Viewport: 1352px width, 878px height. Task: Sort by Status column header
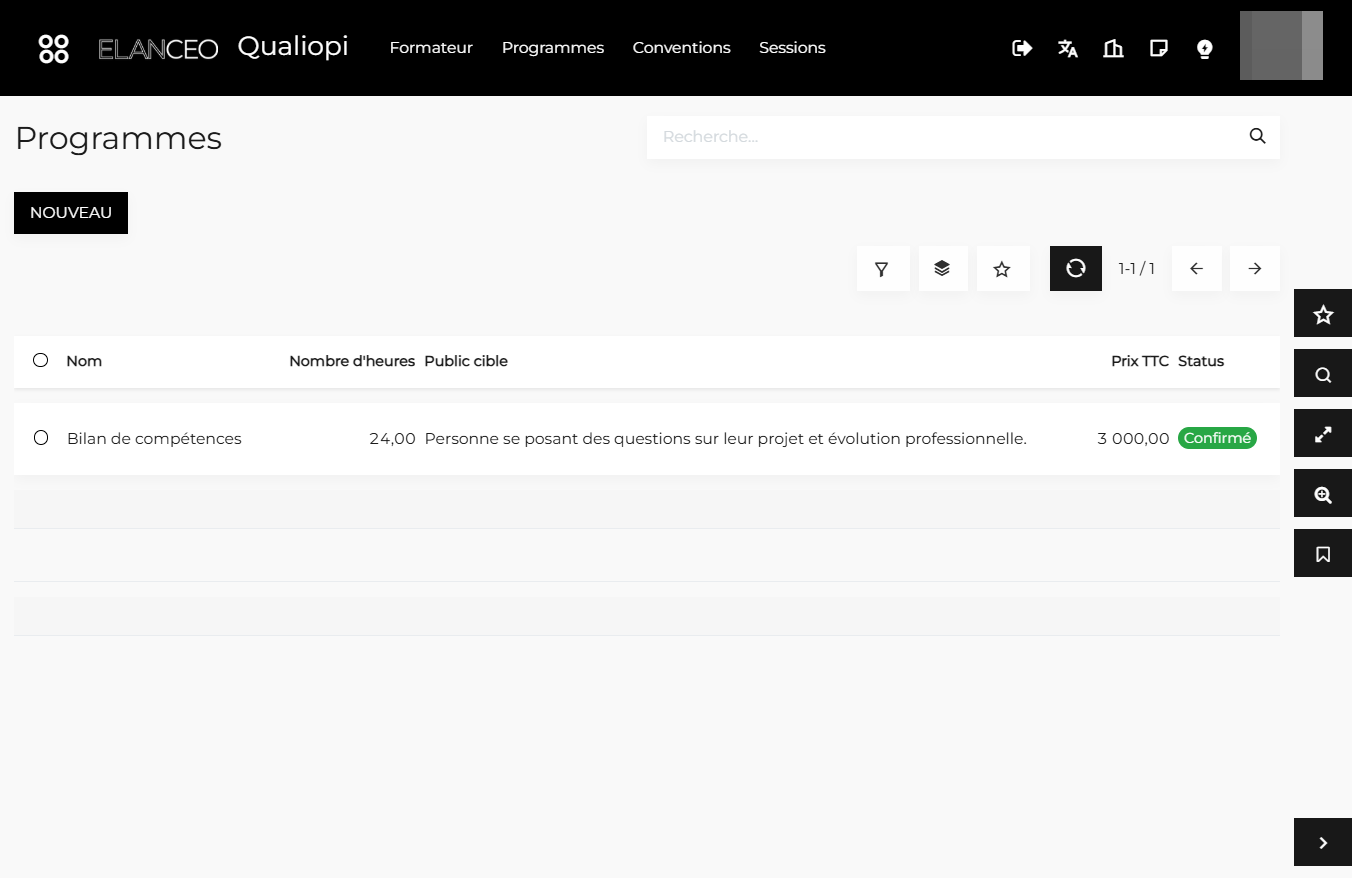coord(1201,361)
